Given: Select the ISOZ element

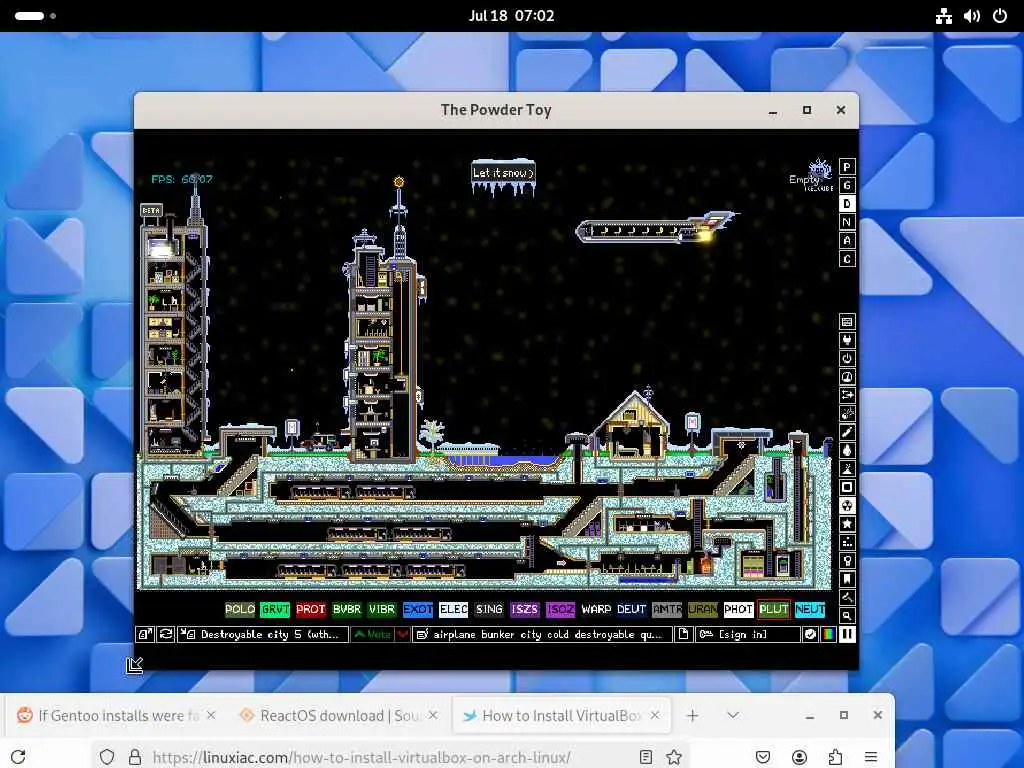Looking at the screenshot, I should [560, 609].
